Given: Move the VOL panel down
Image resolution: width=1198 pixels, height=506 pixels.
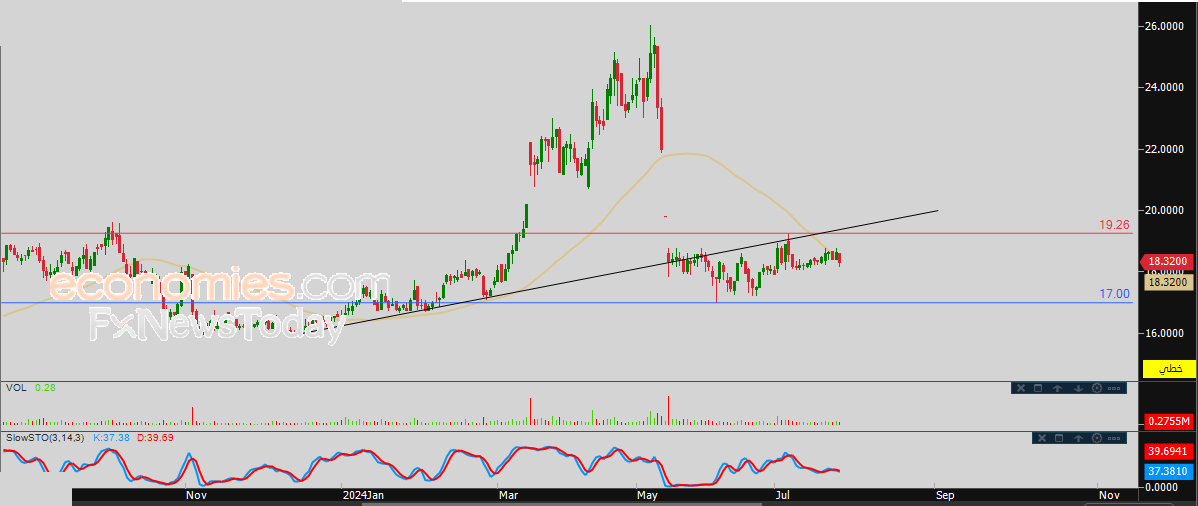Looking at the screenshot, I should pos(1078,388).
